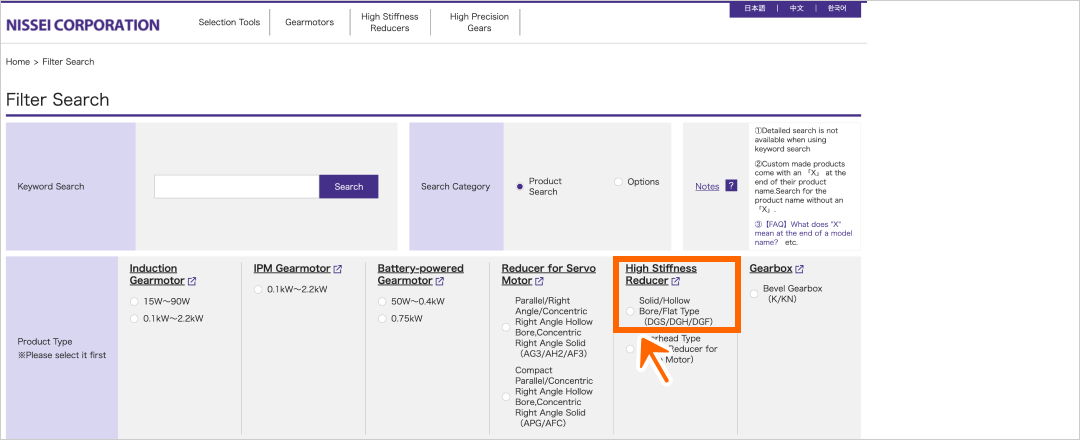This screenshot has height=440, width=1080.
Task: Click the Keyword Search text field
Action: click(x=236, y=186)
